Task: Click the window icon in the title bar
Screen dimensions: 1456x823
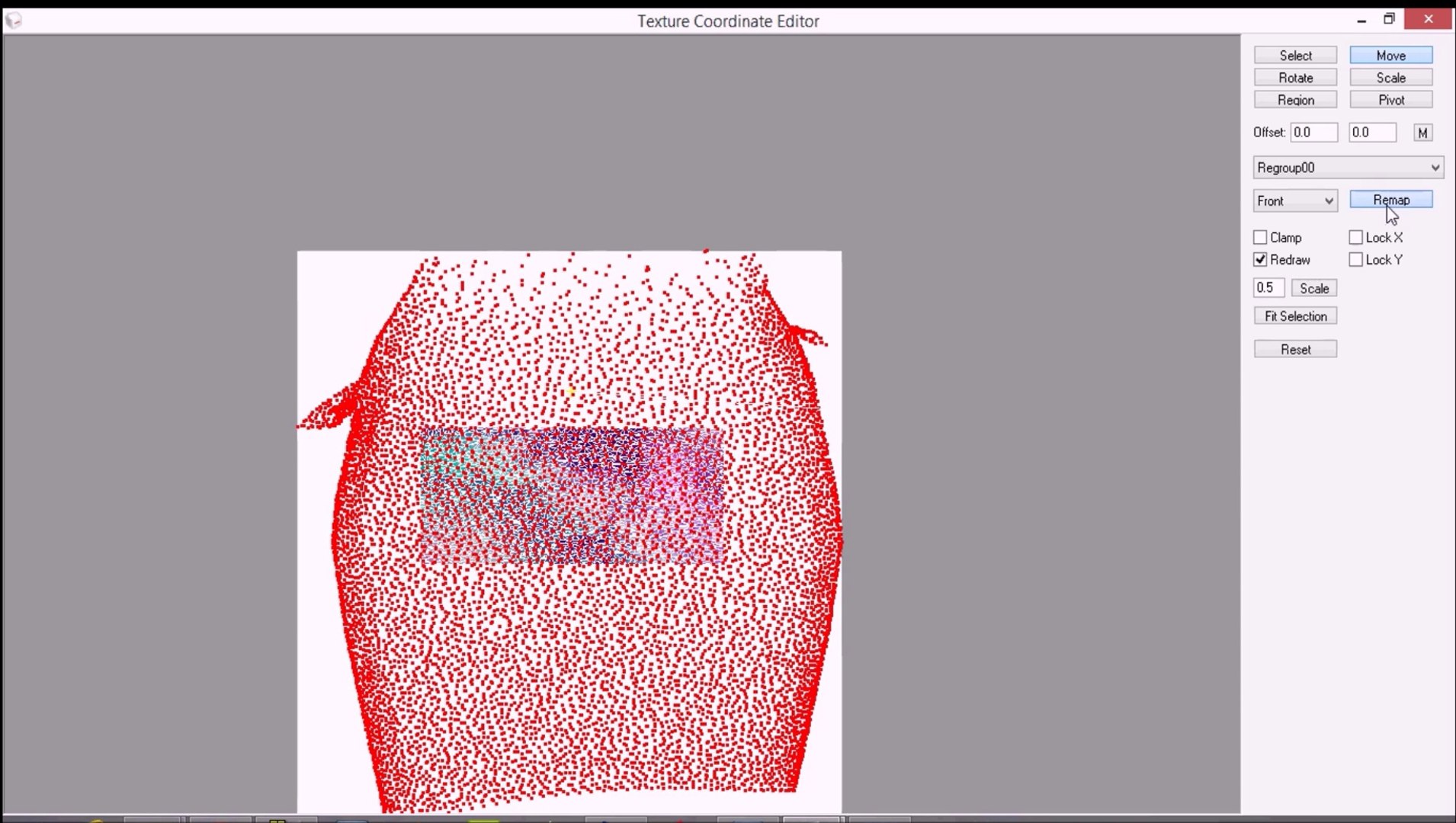Action: (14, 21)
